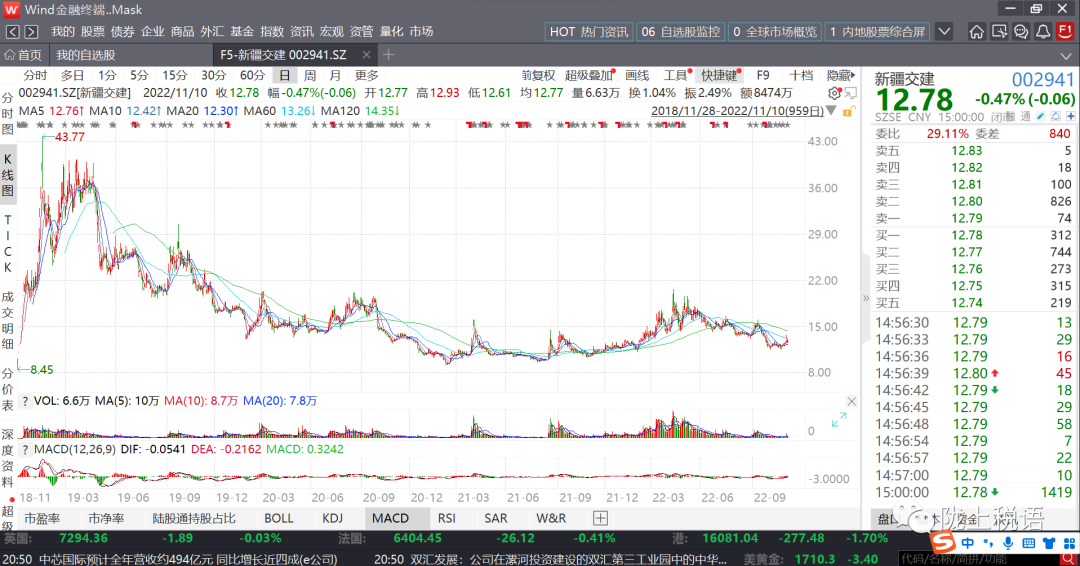Expand the tab bar chevron on the right
Viewport: 1080px width, 566px height.
click(1066, 56)
